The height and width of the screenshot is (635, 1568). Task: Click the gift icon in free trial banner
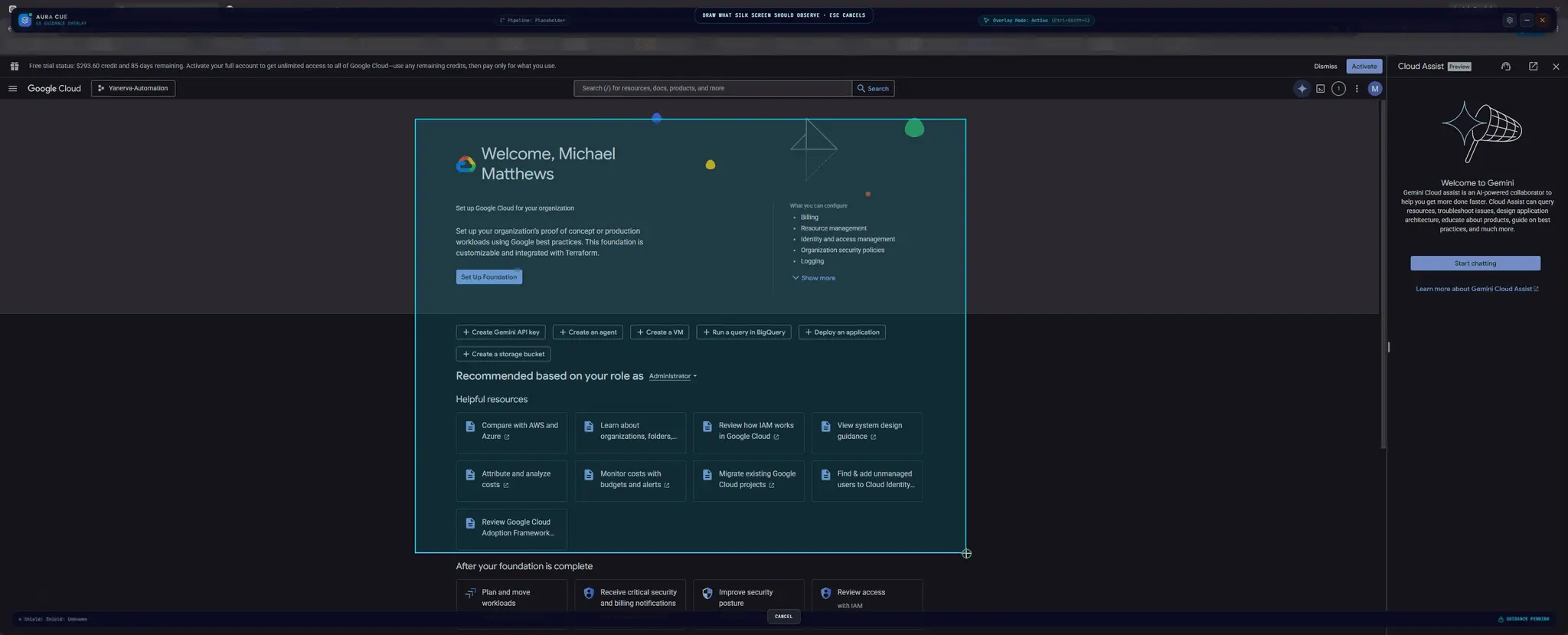click(x=15, y=67)
